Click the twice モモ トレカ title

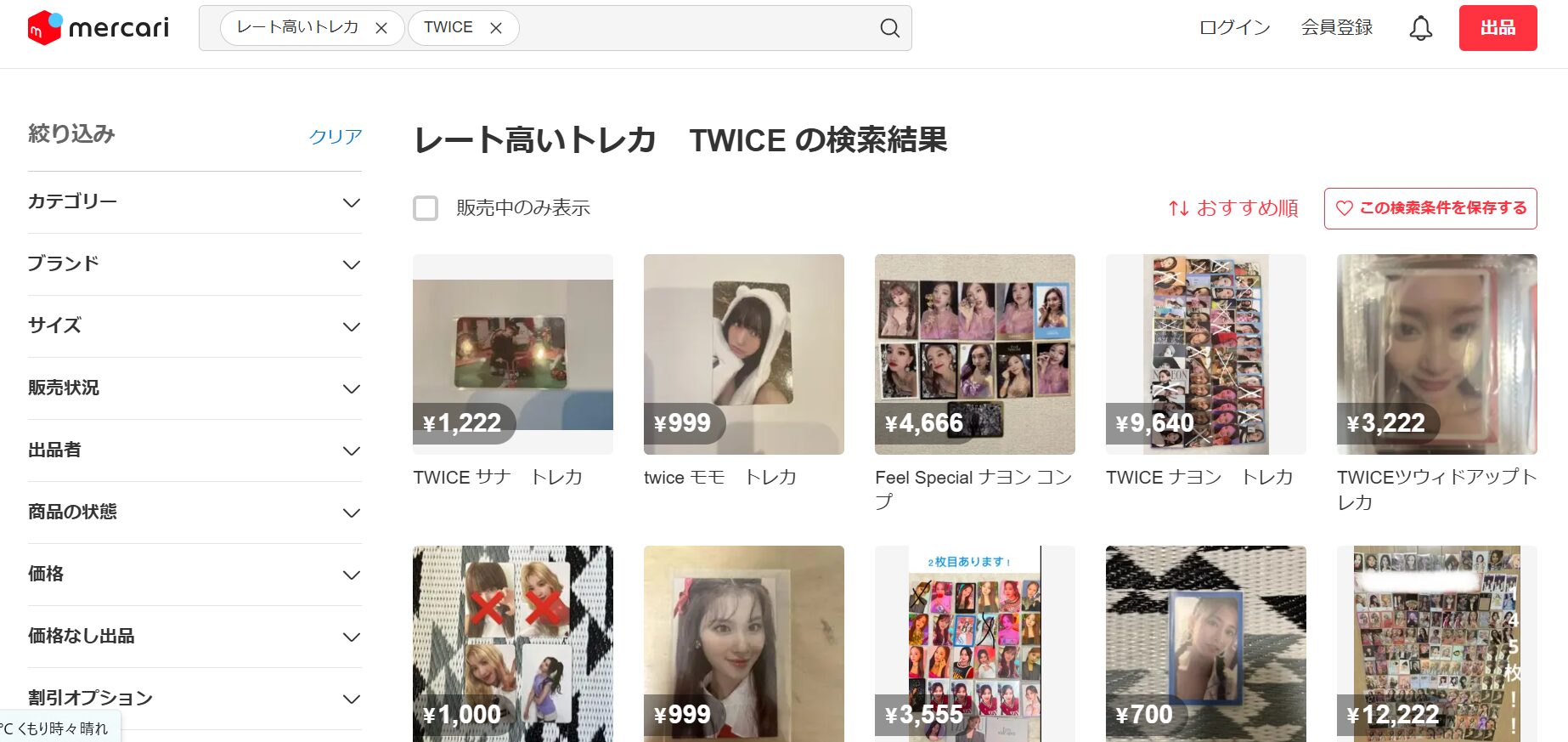[x=720, y=478]
